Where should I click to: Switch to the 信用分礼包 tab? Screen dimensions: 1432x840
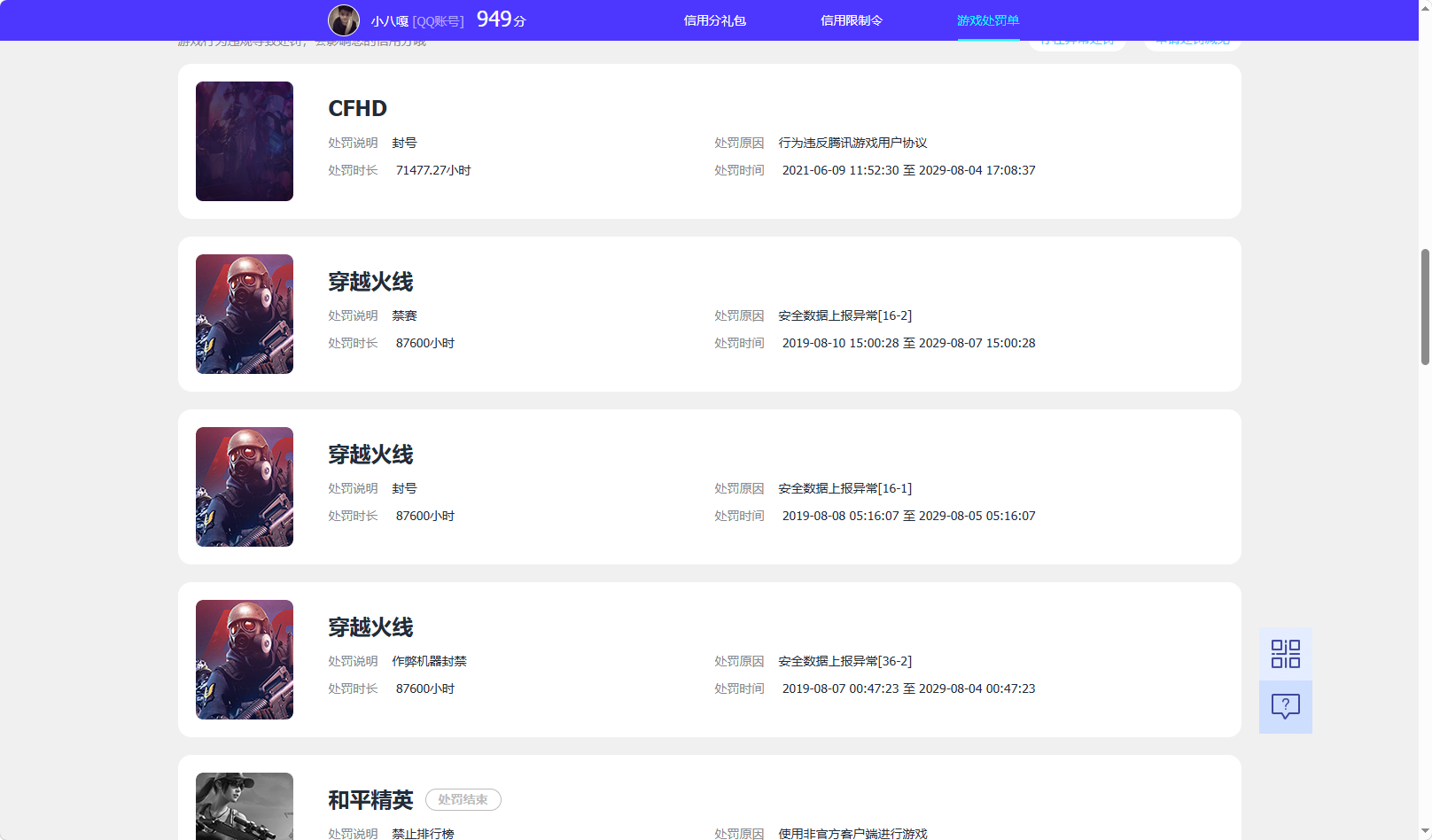[714, 20]
